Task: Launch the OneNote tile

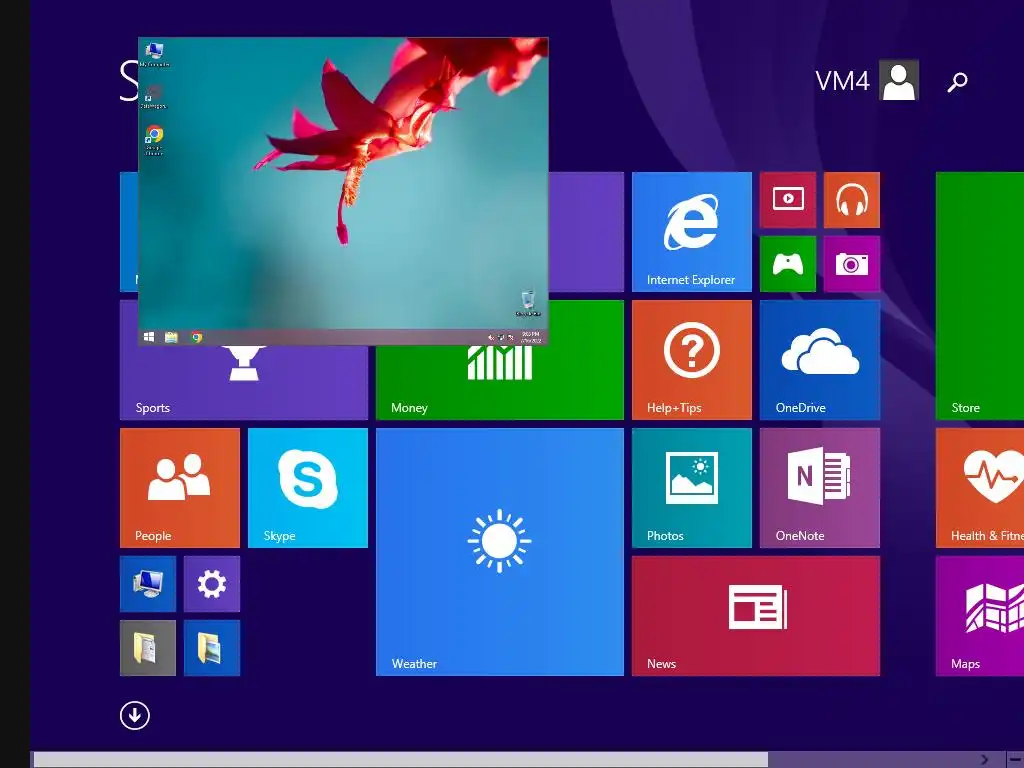Action: click(x=820, y=488)
